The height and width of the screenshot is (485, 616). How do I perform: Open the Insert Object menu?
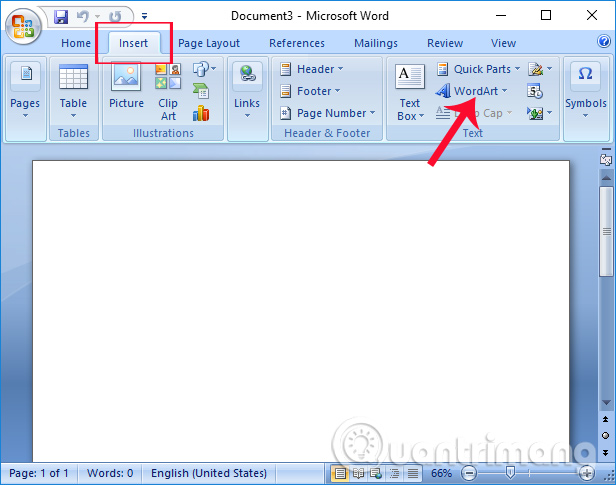point(540,113)
